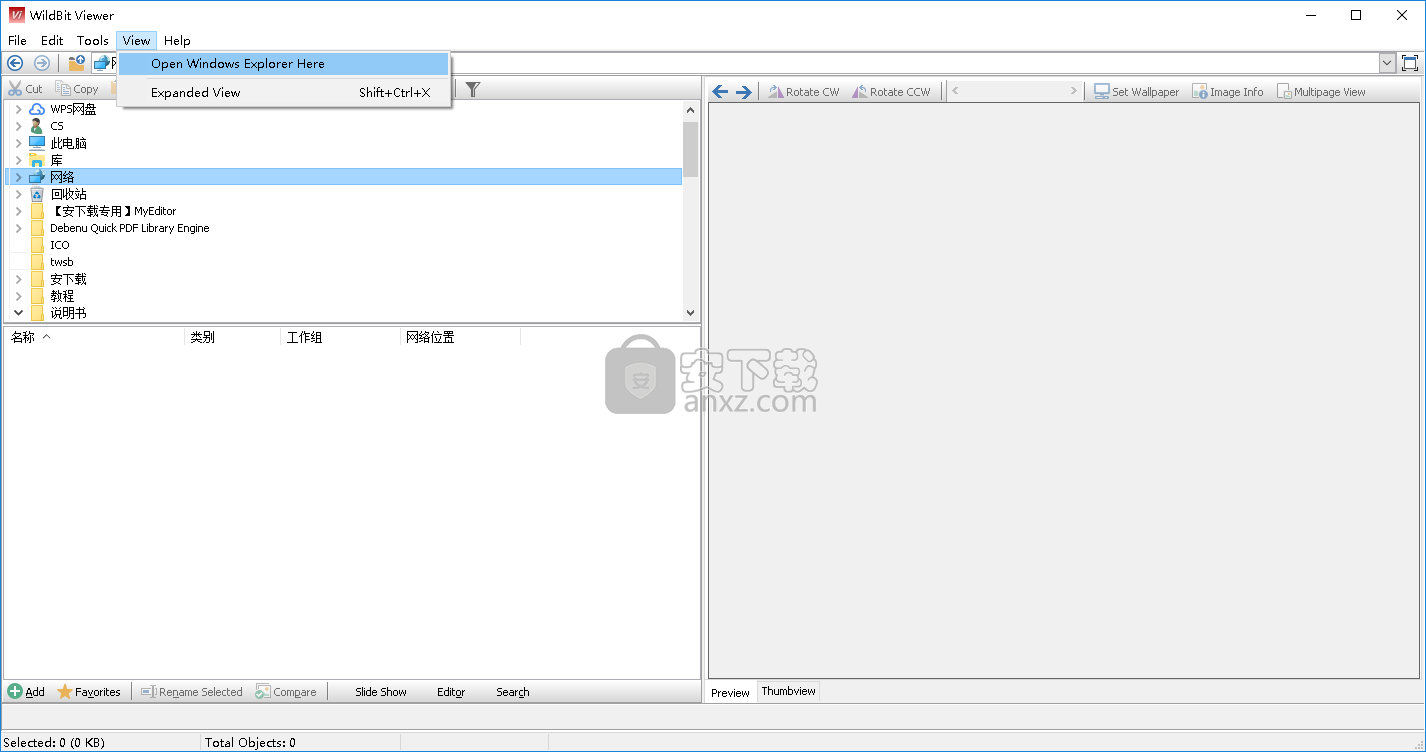Open the Editor
Screen dimensions: 1426x752
[x=451, y=692]
